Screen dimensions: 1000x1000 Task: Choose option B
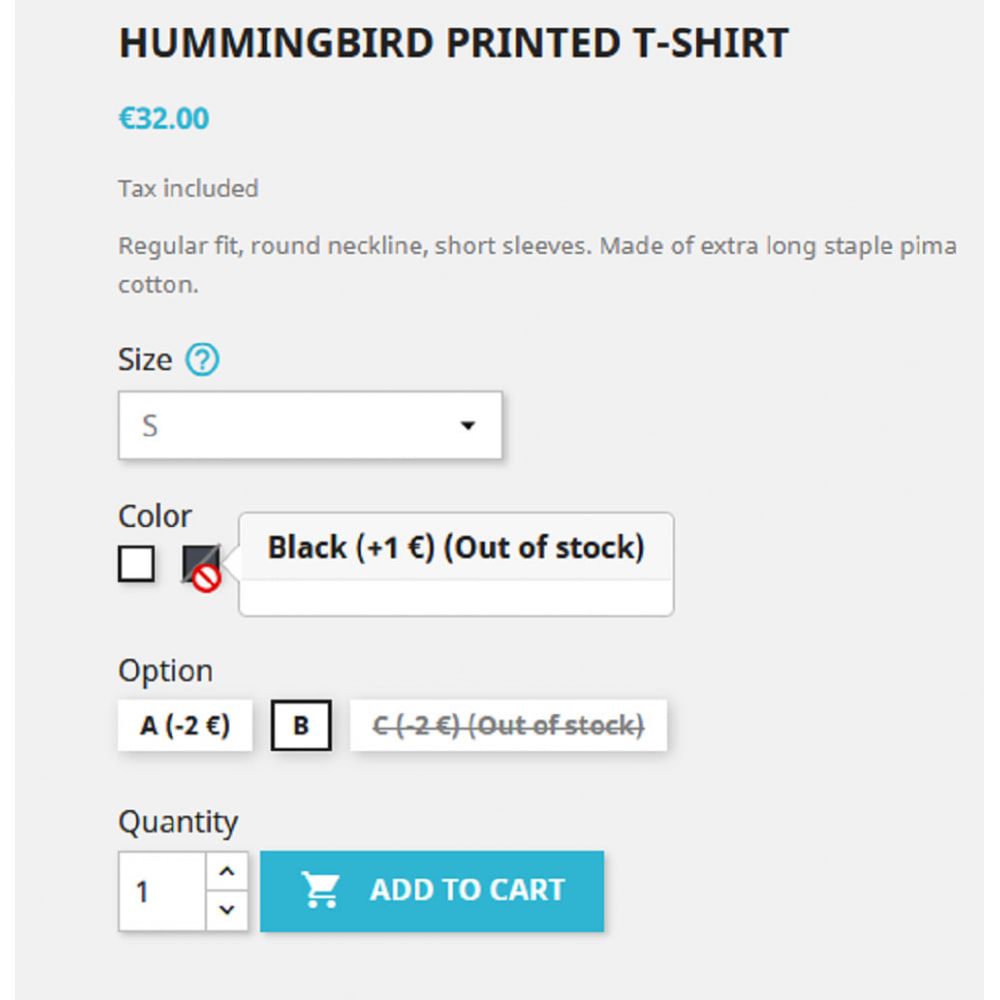pyautogui.click(x=301, y=725)
